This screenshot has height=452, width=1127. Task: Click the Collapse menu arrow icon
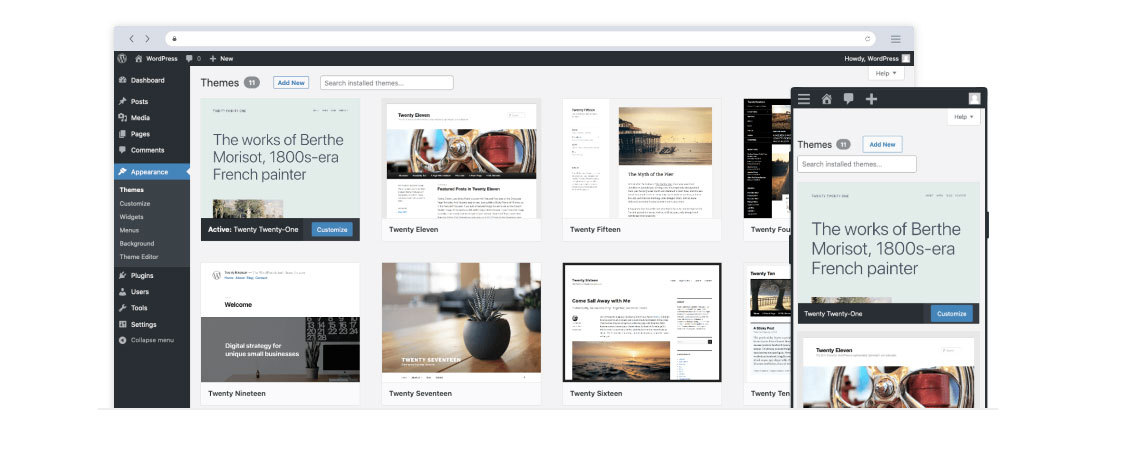(x=123, y=340)
